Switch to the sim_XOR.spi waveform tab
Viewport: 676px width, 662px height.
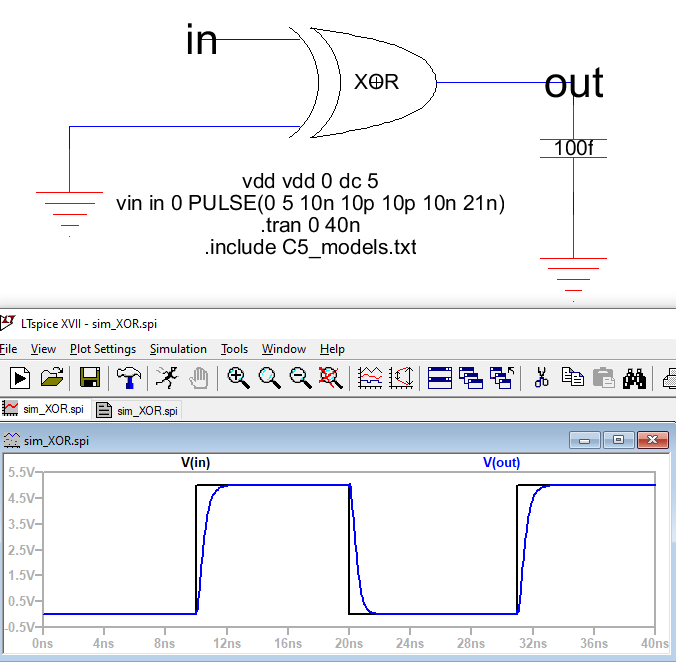(x=47, y=409)
